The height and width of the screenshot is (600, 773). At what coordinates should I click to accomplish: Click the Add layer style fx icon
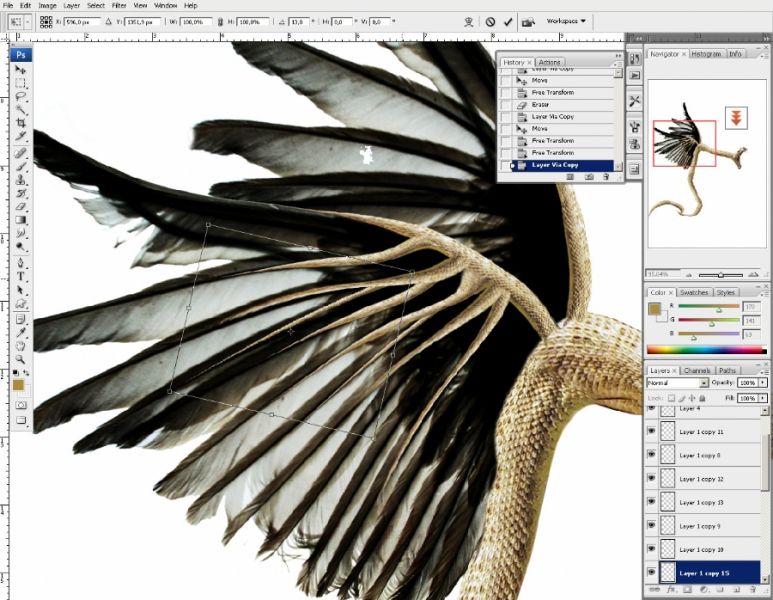click(671, 589)
